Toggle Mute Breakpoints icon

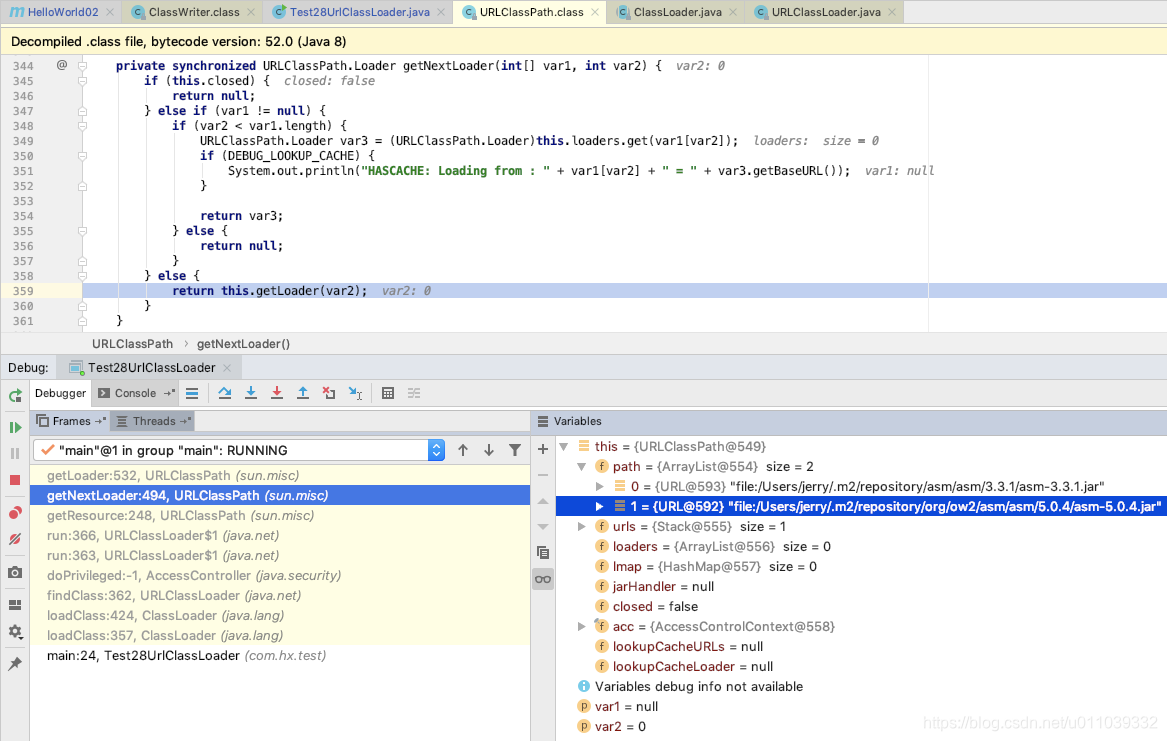click(14, 541)
